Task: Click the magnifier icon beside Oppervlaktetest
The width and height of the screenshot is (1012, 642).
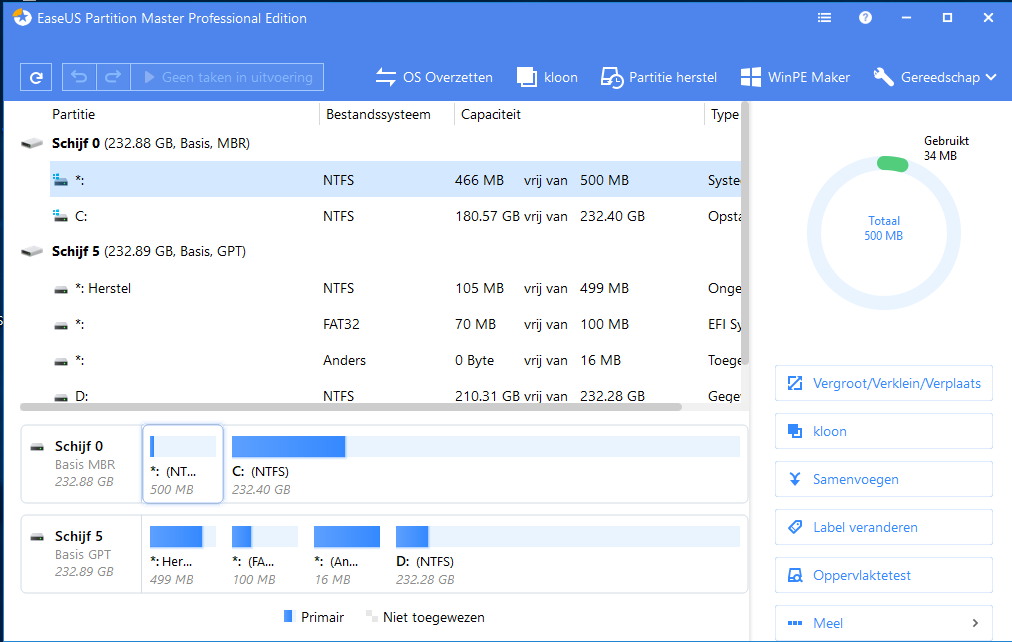Action: 795,575
